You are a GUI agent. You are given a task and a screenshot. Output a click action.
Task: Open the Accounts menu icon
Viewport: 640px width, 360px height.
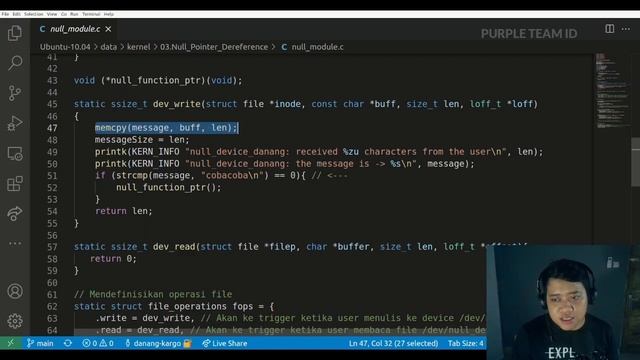tap(15, 291)
